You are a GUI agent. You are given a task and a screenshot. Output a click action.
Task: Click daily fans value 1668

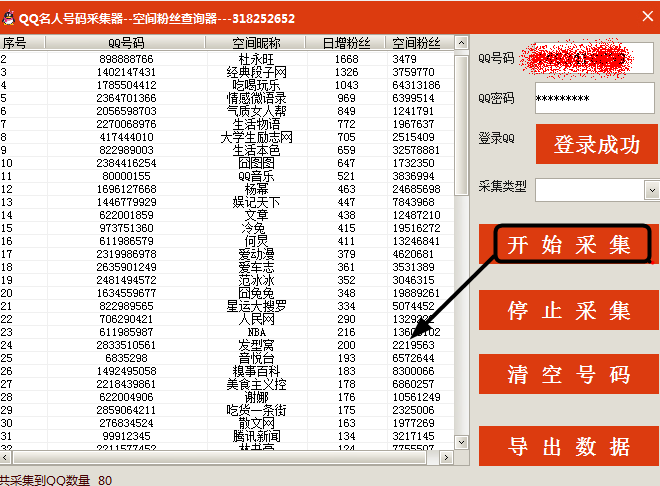click(346, 59)
